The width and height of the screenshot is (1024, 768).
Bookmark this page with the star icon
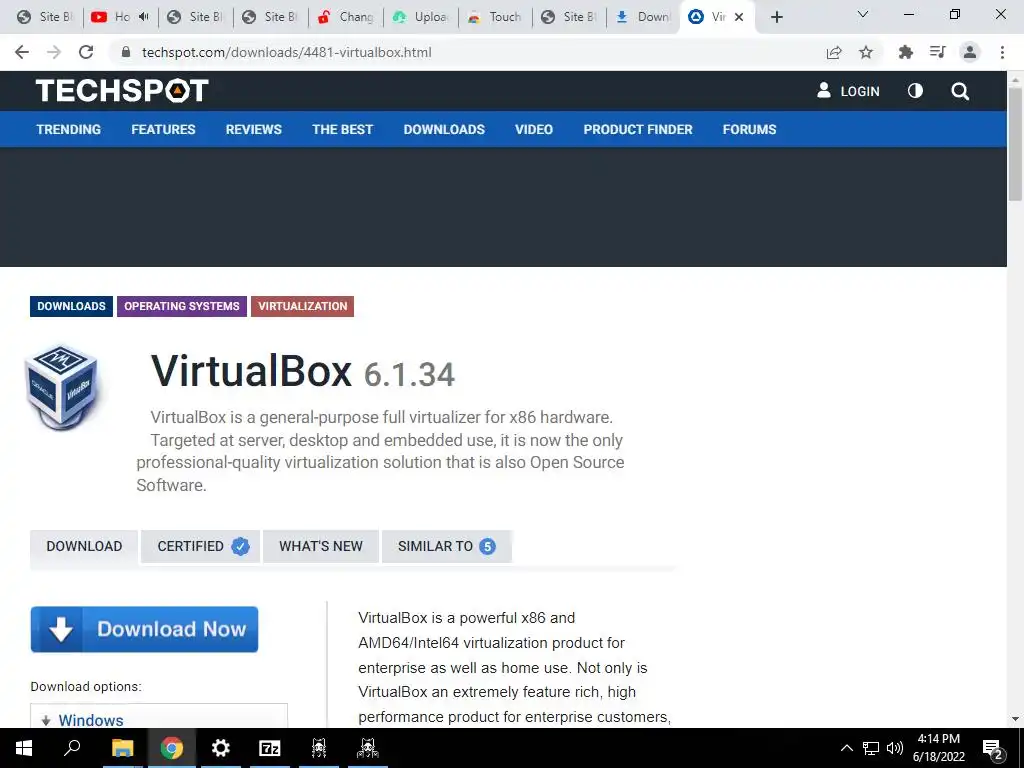coord(866,52)
